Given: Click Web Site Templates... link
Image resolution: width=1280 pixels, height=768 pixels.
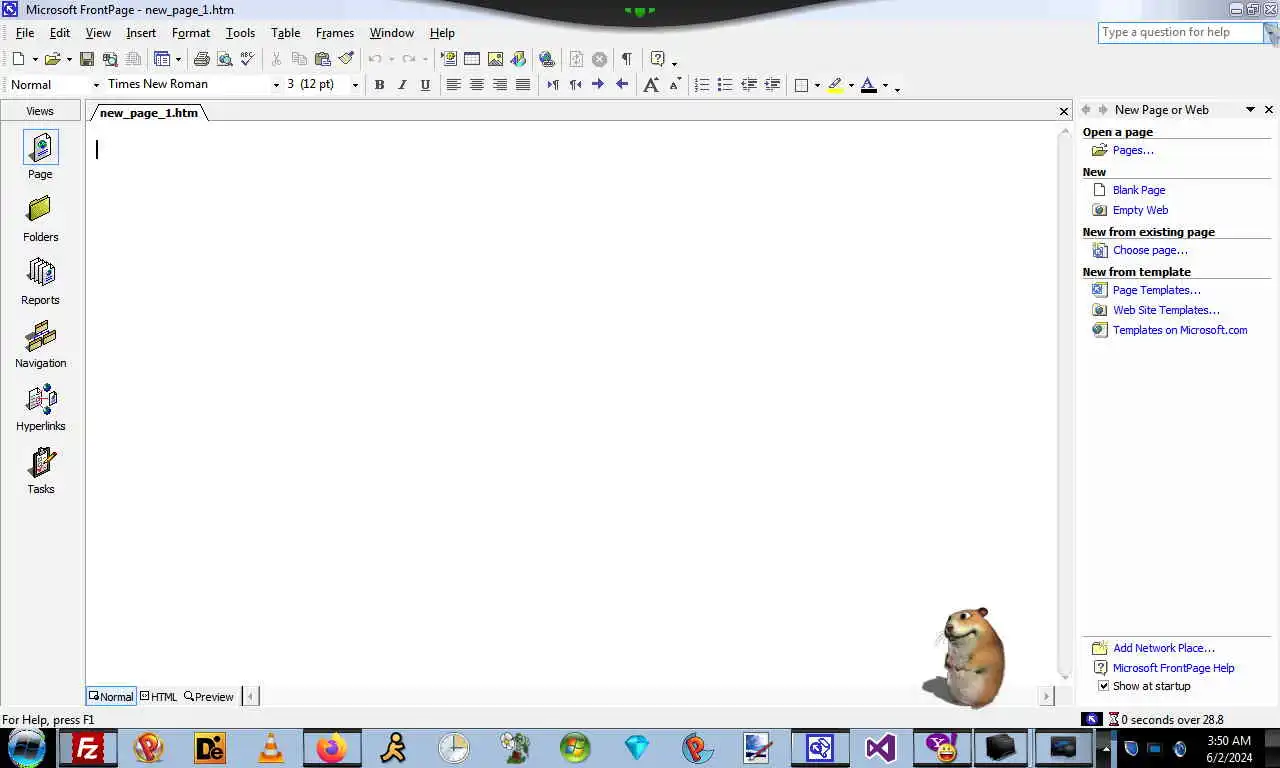Looking at the screenshot, I should (x=1166, y=310).
